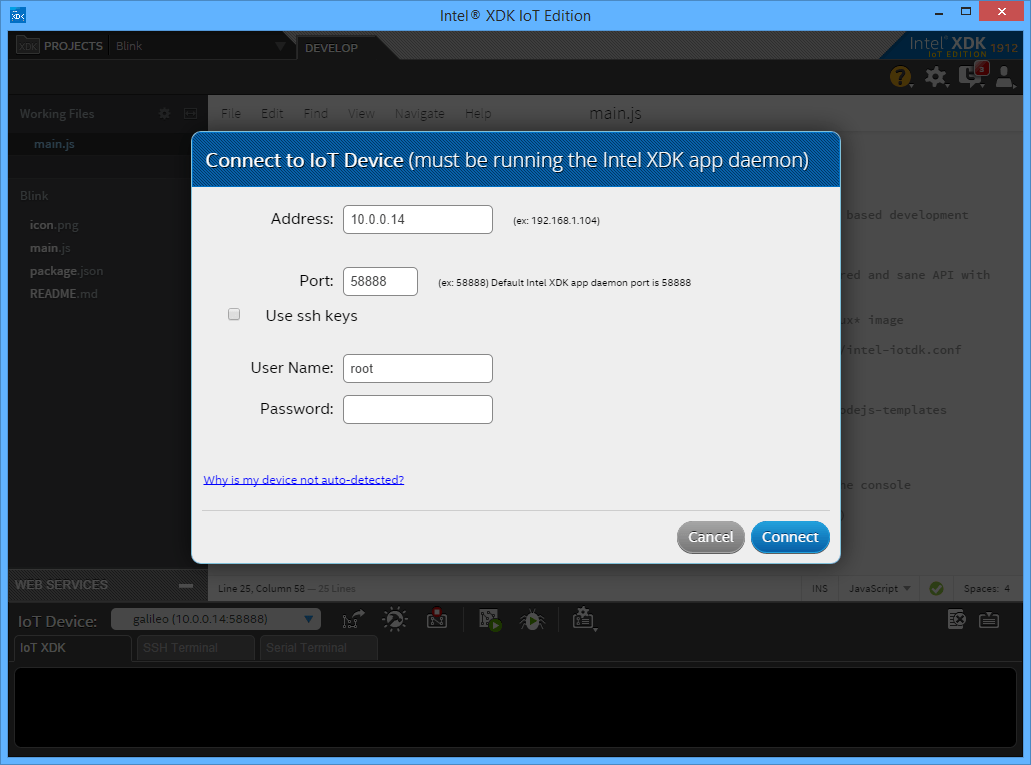Expand the Blink project dropdown
Screen dimensions: 1031x765
280,47
